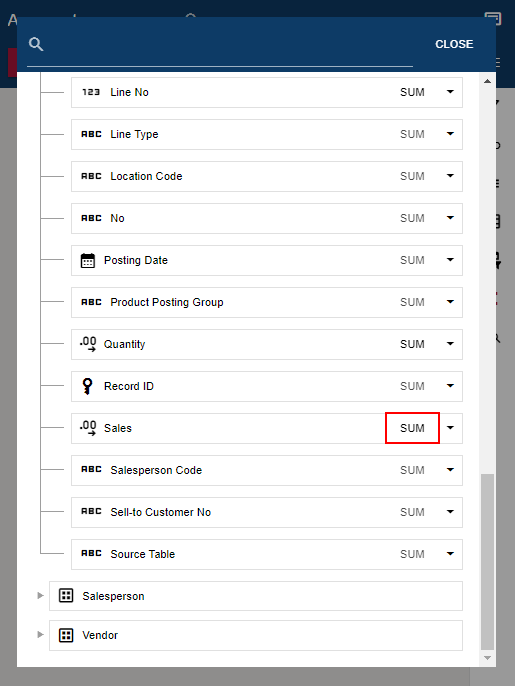Select the Product Posting Group field
This screenshot has width=515, height=686.
267,302
